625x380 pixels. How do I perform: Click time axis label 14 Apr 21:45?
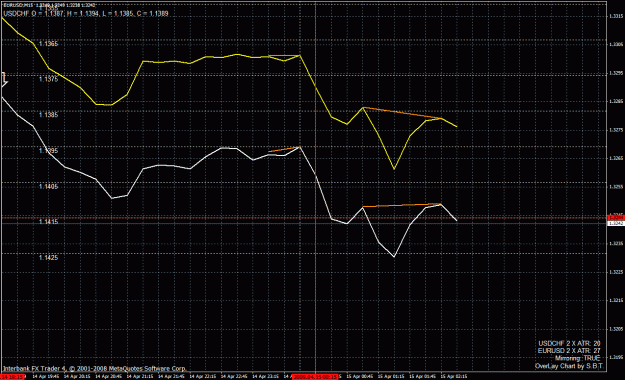171,376
